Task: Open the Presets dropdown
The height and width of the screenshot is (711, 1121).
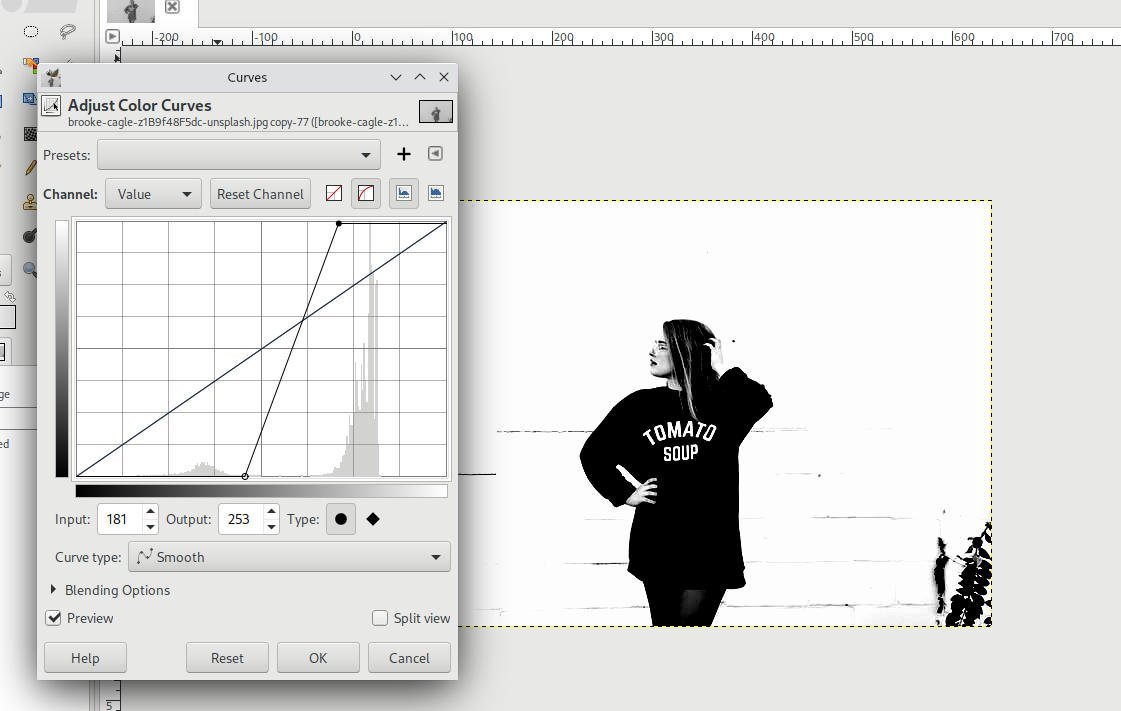Action: click(x=239, y=155)
